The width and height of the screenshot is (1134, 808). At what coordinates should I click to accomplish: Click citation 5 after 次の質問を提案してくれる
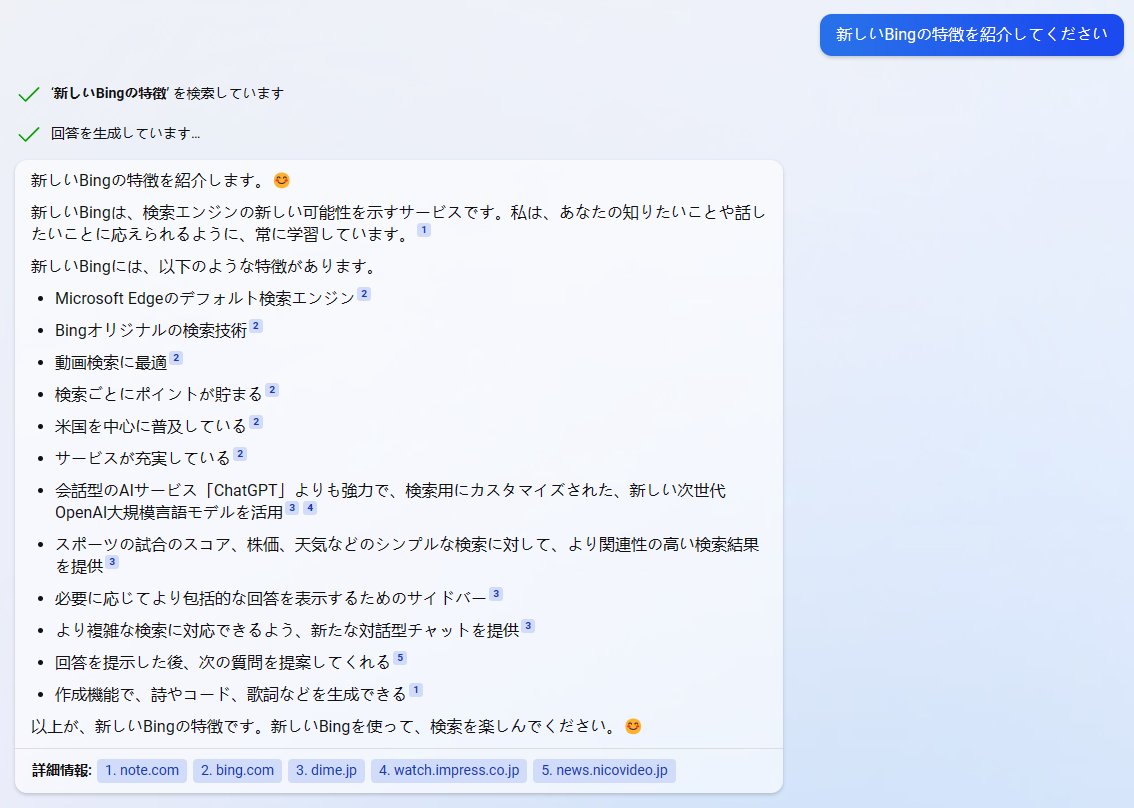pyautogui.click(x=400, y=658)
